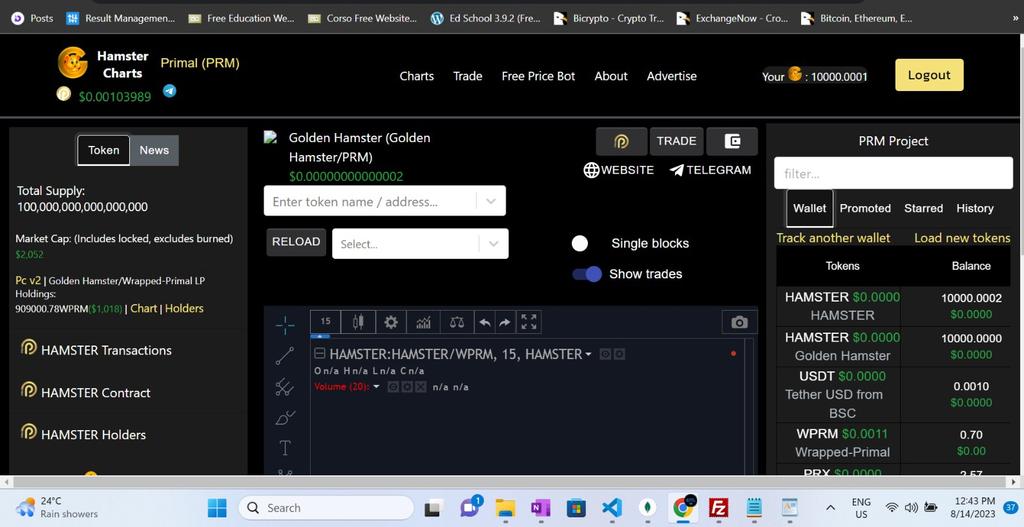Click the Logout button

click(929, 75)
